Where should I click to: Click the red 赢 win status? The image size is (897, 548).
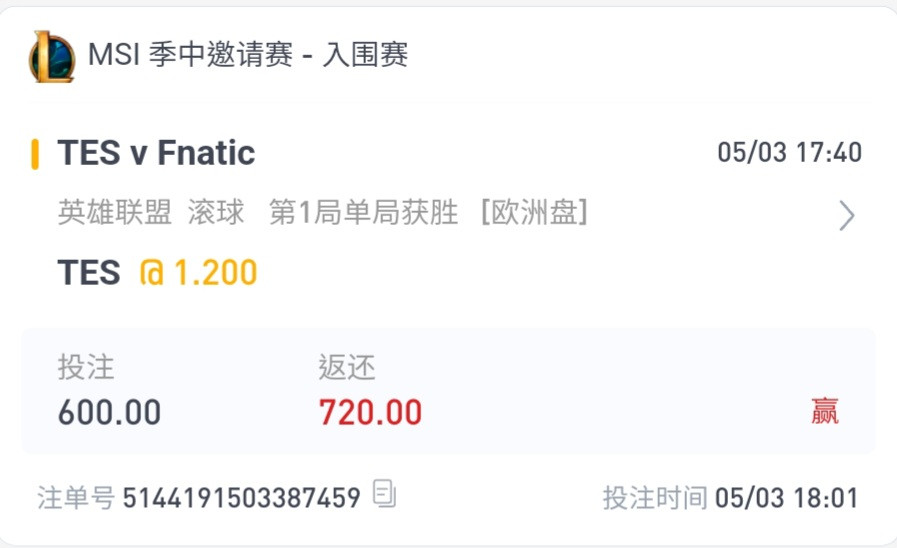click(824, 411)
